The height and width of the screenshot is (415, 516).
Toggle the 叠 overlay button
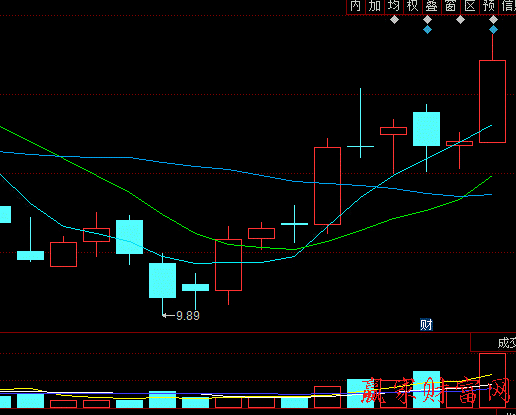432,6
